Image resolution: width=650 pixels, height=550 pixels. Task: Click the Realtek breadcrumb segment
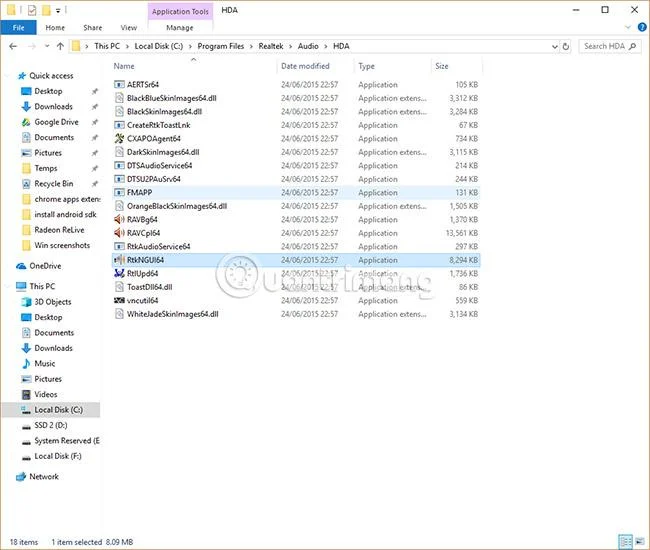click(x=271, y=46)
